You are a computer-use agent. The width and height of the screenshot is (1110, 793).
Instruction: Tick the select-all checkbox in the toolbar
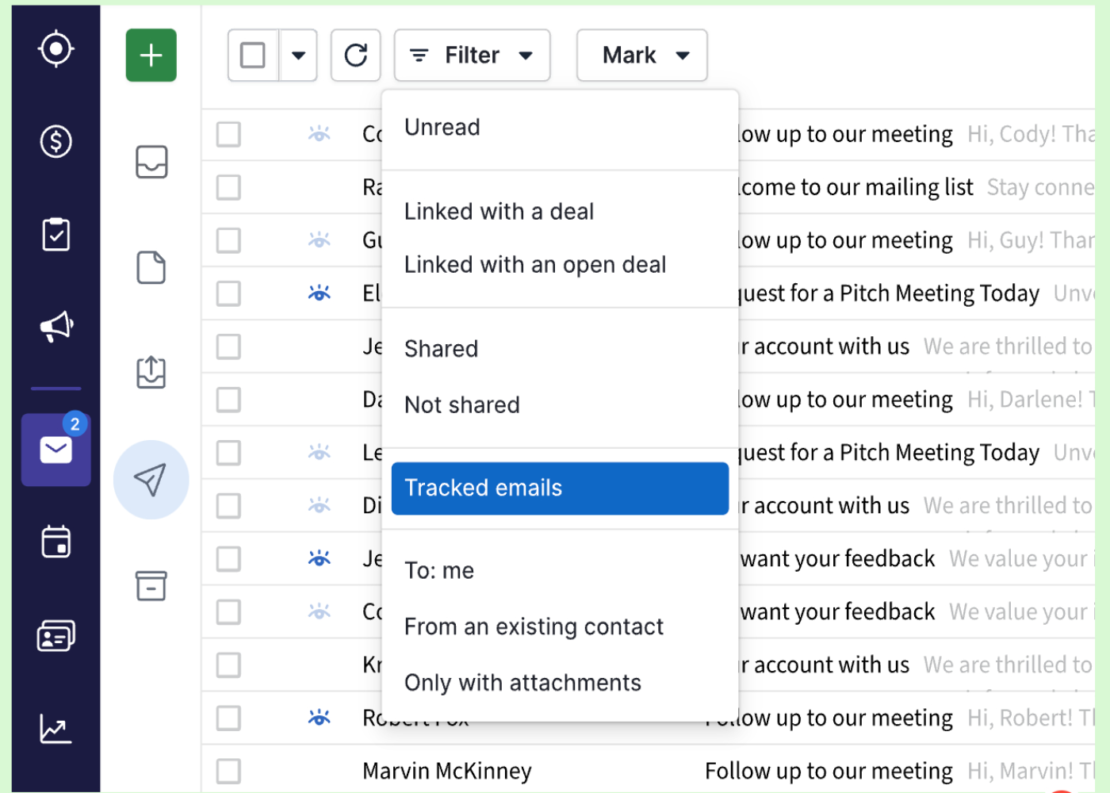[252, 55]
